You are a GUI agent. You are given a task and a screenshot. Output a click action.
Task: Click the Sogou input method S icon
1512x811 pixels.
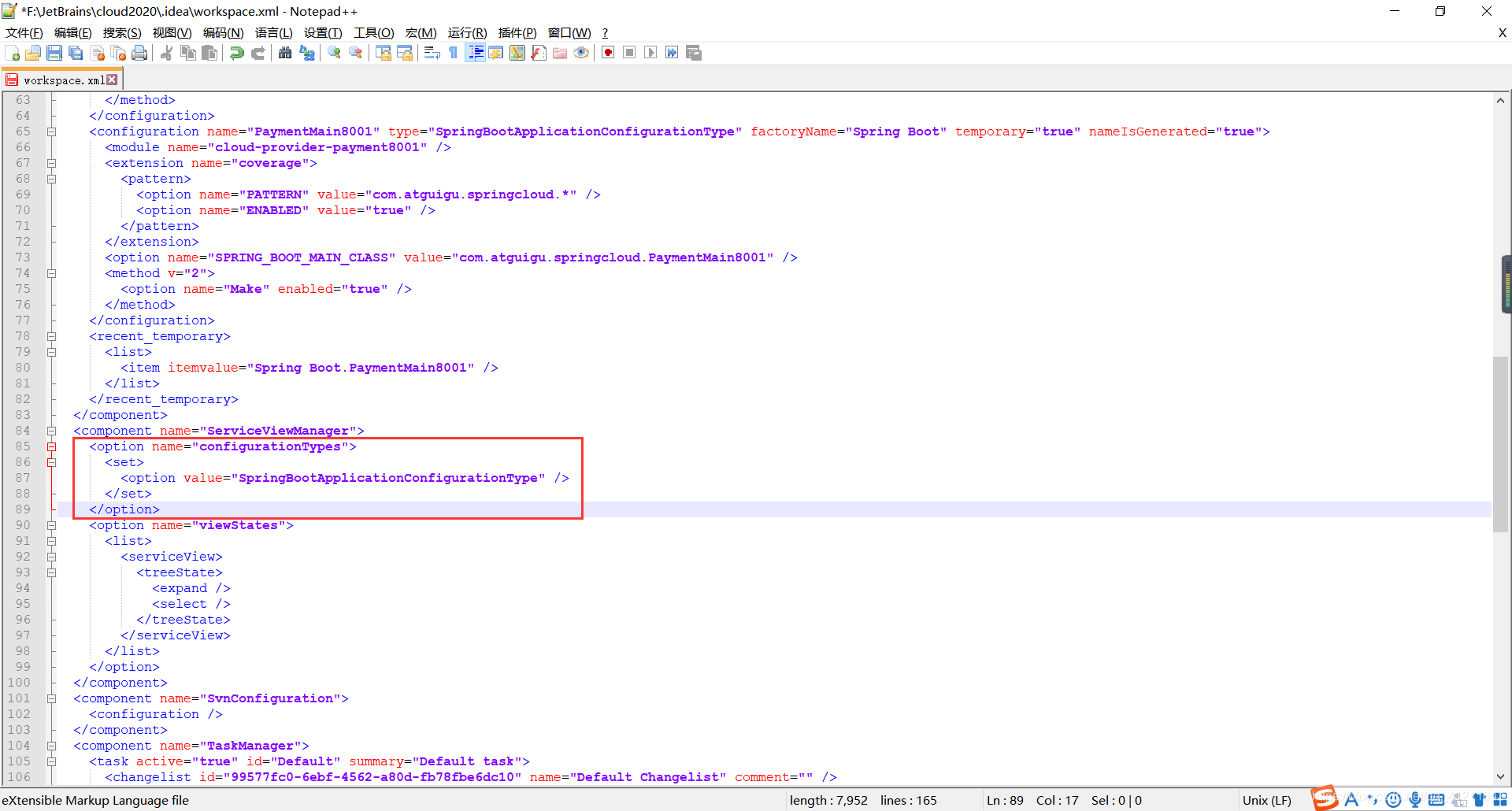pyautogui.click(x=1325, y=798)
